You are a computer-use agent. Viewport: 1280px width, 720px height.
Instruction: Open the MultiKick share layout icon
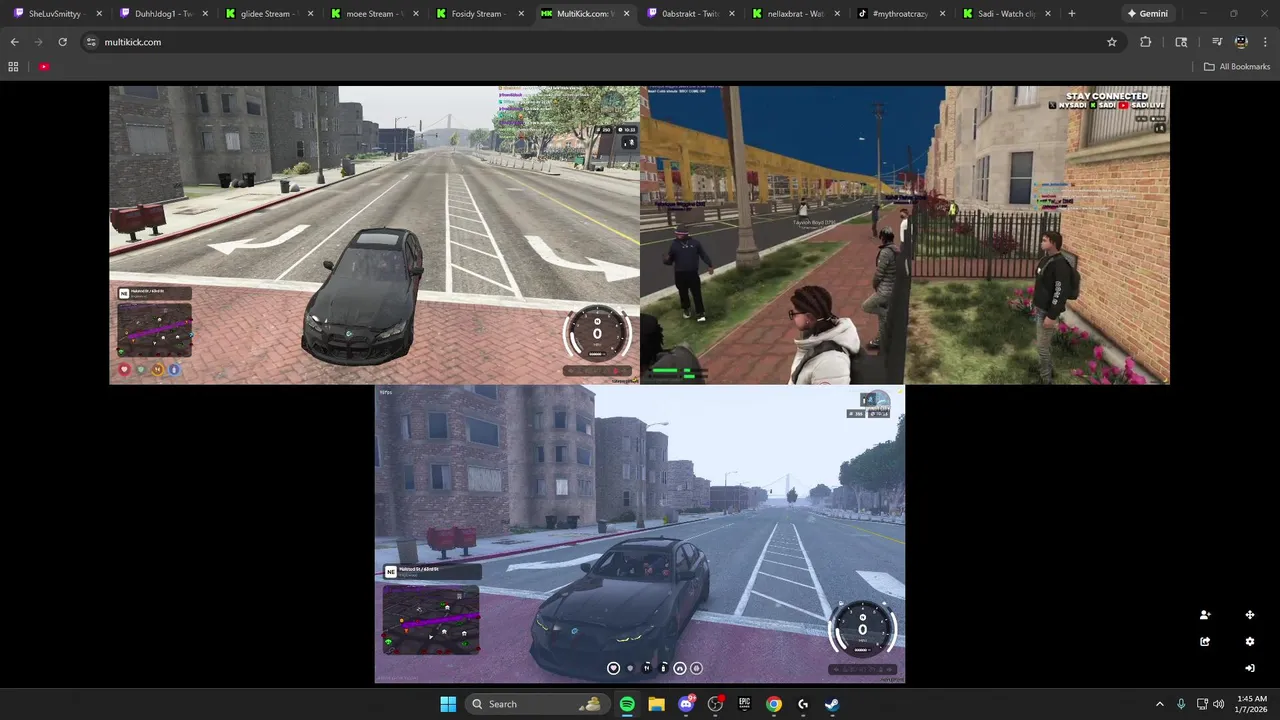point(1205,642)
